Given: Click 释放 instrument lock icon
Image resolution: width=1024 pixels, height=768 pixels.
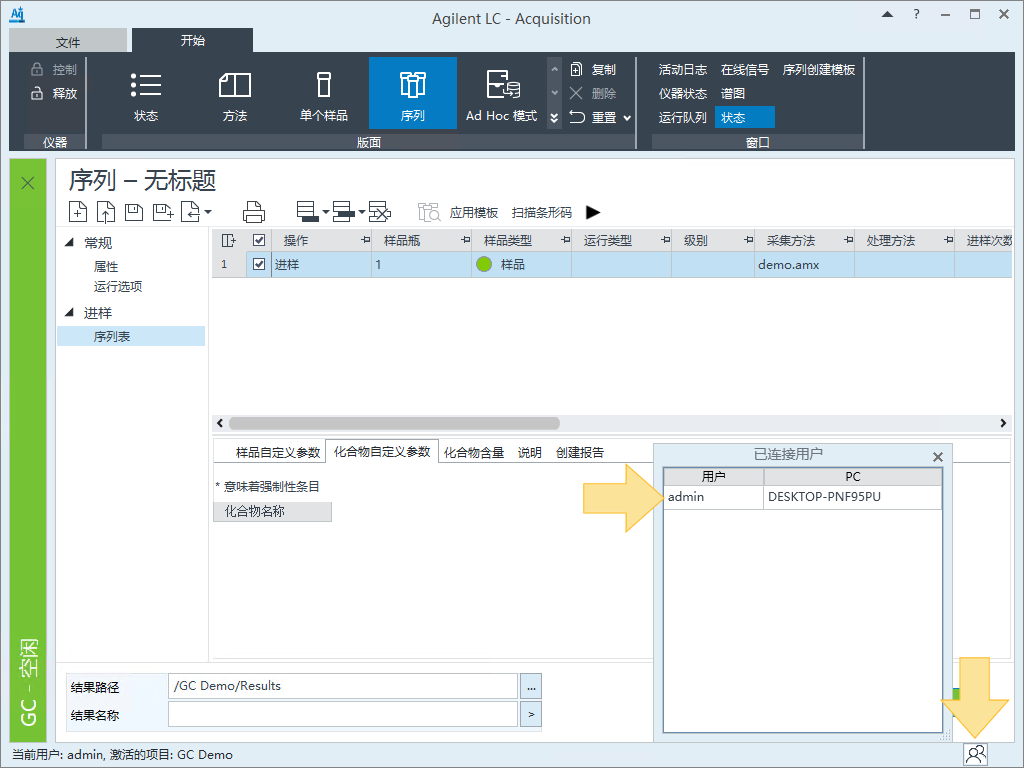Looking at the screenshot, I should (37, 93).
